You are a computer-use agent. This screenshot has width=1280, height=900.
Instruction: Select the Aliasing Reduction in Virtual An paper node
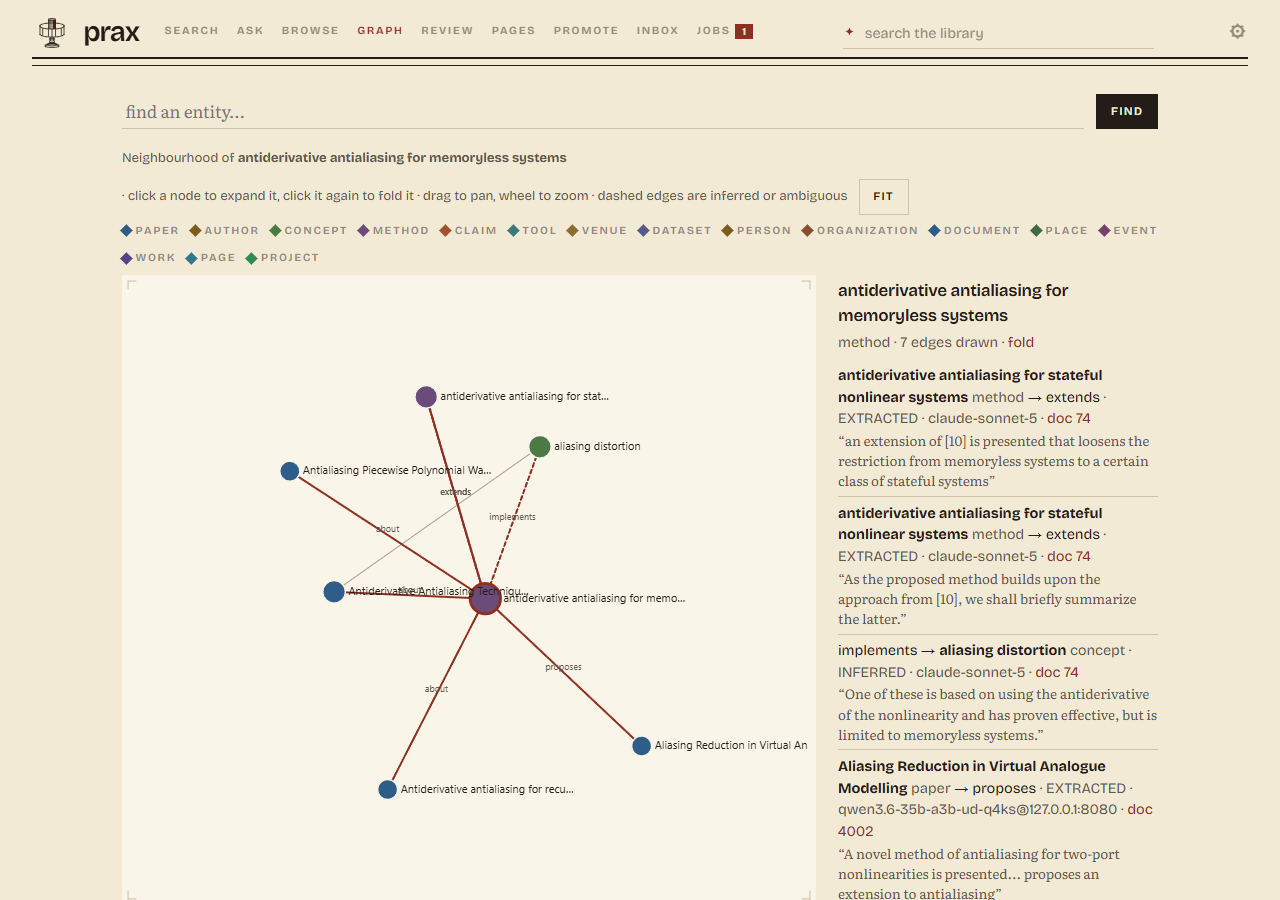click(641, 745)
